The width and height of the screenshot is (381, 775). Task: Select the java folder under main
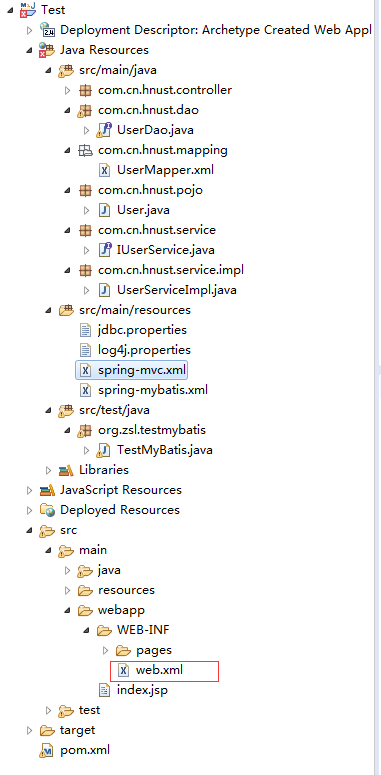pos(109,570)
